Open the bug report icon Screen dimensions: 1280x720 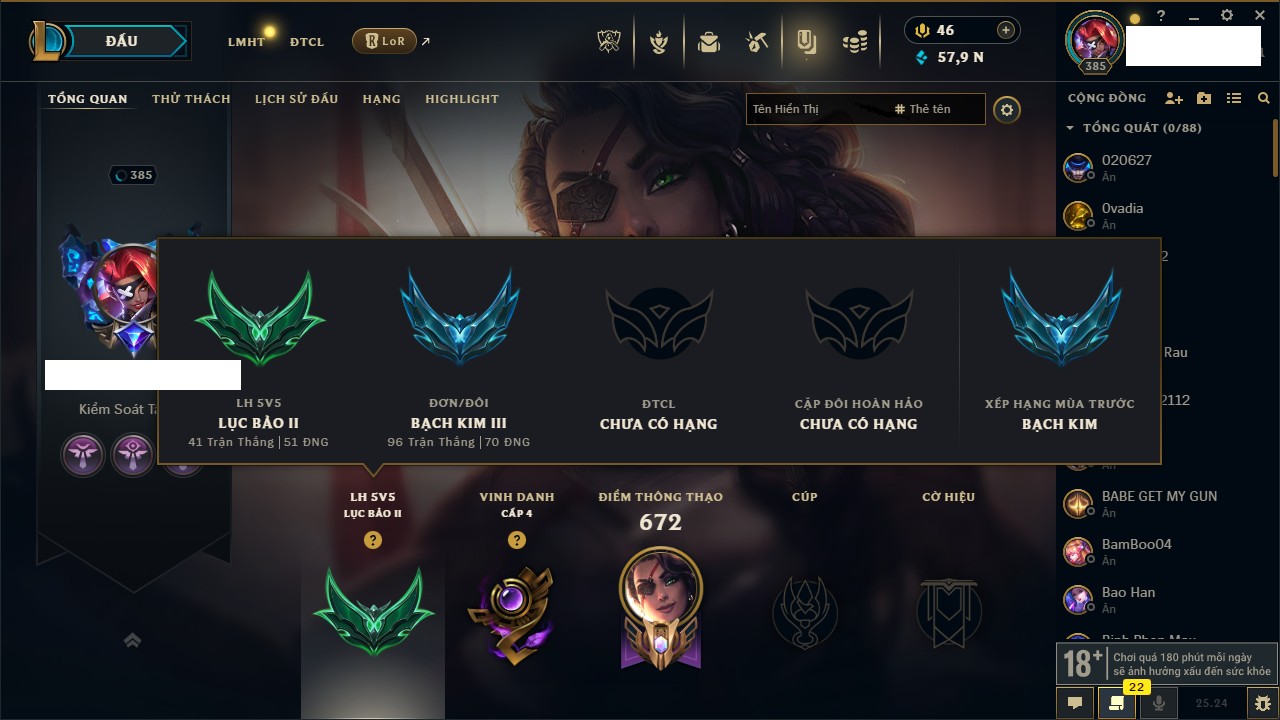pyautogui.click(x=1263, y=703)
